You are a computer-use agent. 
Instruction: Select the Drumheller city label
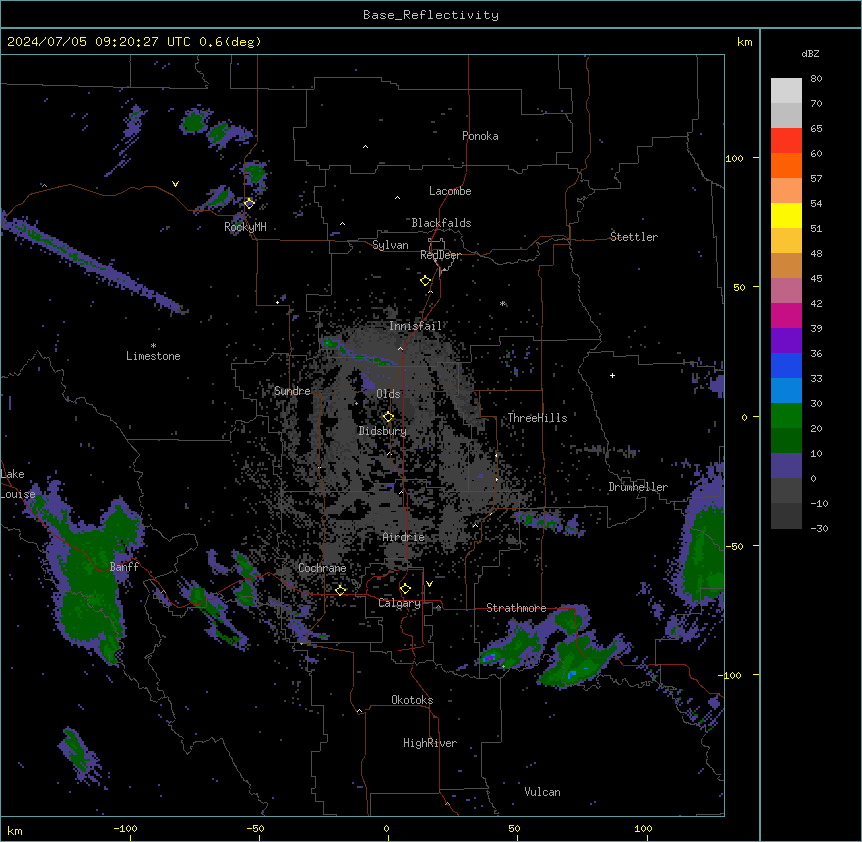(x=638, y=487)
